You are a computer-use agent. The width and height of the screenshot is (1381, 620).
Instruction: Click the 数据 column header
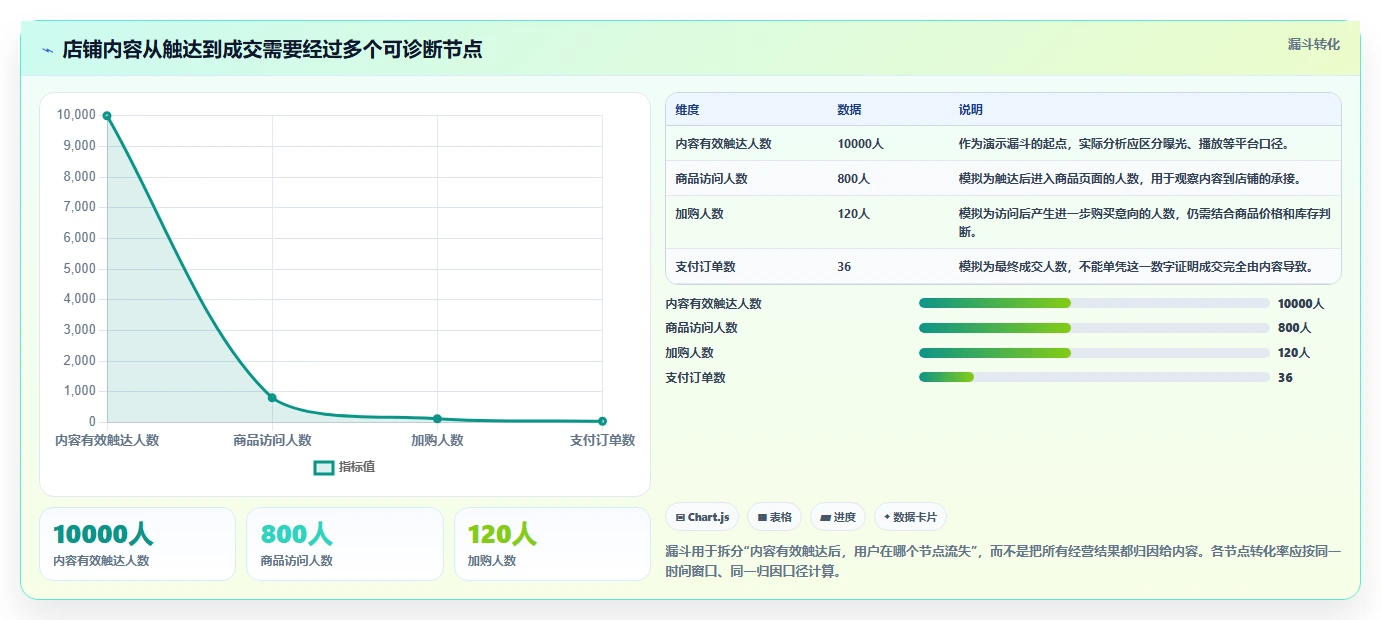(849, 109)
